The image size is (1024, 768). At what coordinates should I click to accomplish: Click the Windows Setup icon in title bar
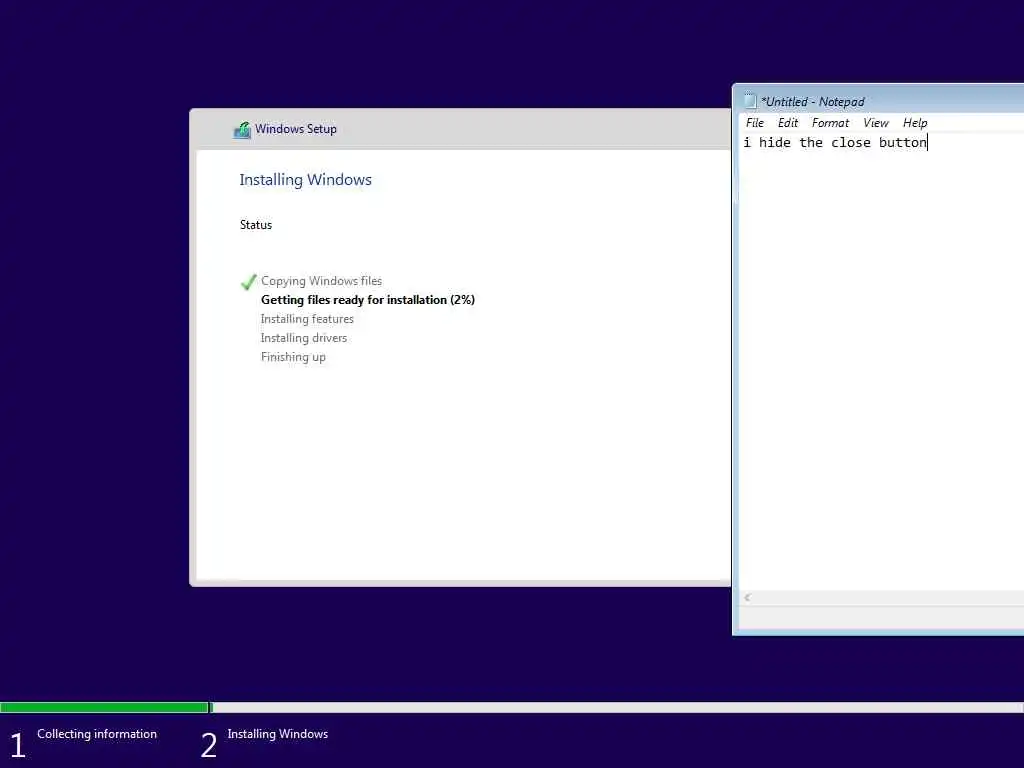click(x=242, y=129)
